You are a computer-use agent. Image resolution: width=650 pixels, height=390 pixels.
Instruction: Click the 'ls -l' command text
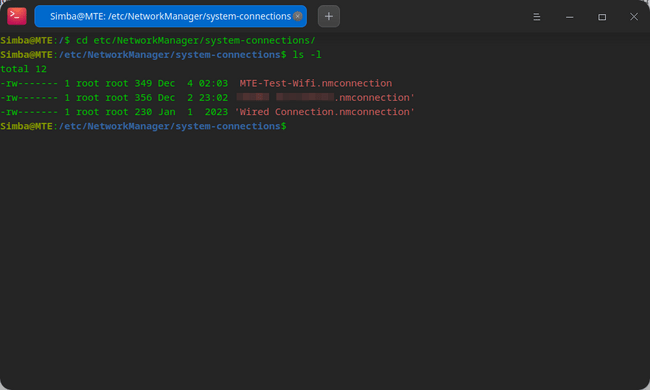click(307, 55)
